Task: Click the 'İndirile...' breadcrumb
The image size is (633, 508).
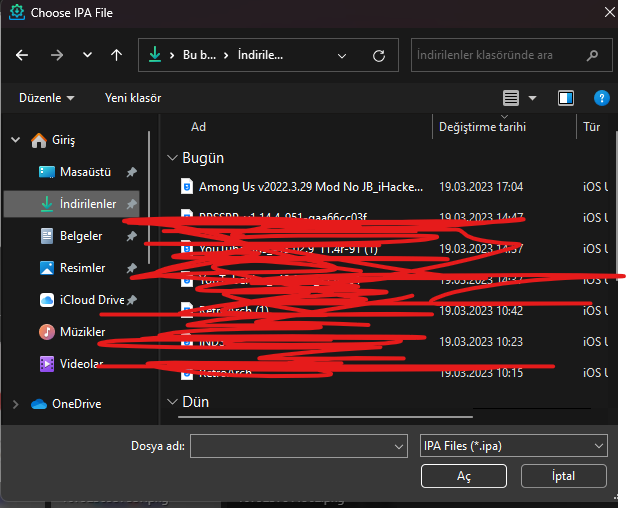Action: coord(260,55)
